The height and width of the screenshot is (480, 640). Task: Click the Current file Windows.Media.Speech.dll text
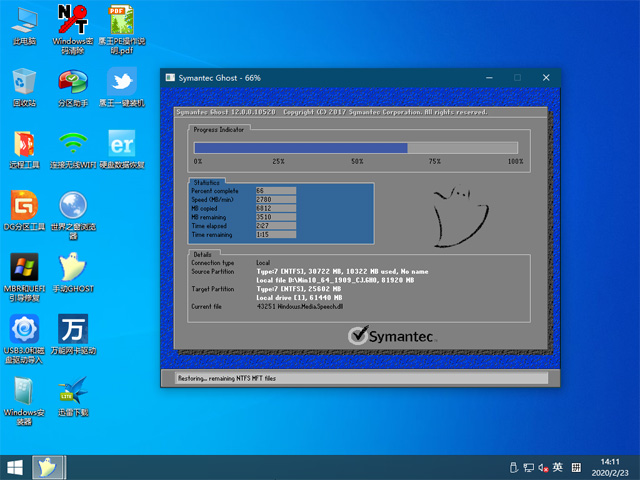[300, 307]
